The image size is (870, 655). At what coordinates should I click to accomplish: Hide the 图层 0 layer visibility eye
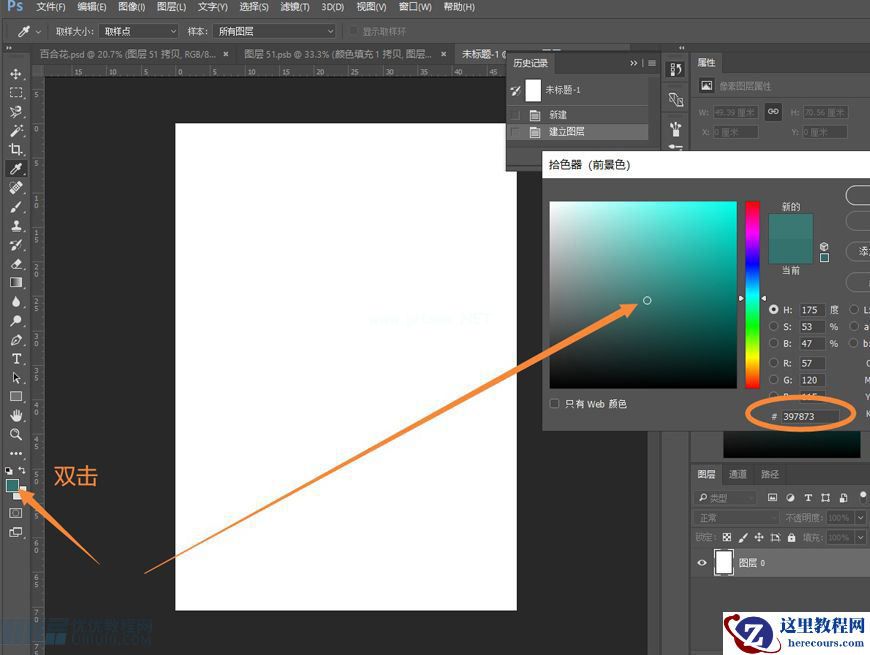pos(704,562)
